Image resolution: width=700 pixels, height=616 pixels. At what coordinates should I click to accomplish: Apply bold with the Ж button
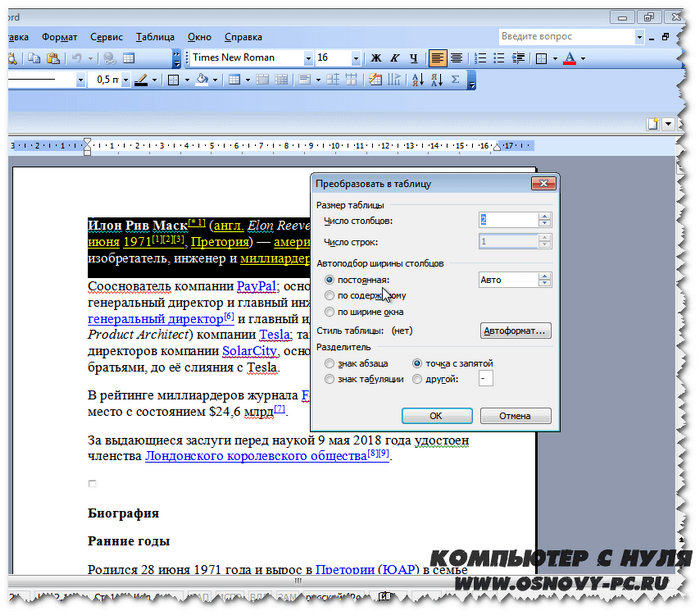pos(376,58)
